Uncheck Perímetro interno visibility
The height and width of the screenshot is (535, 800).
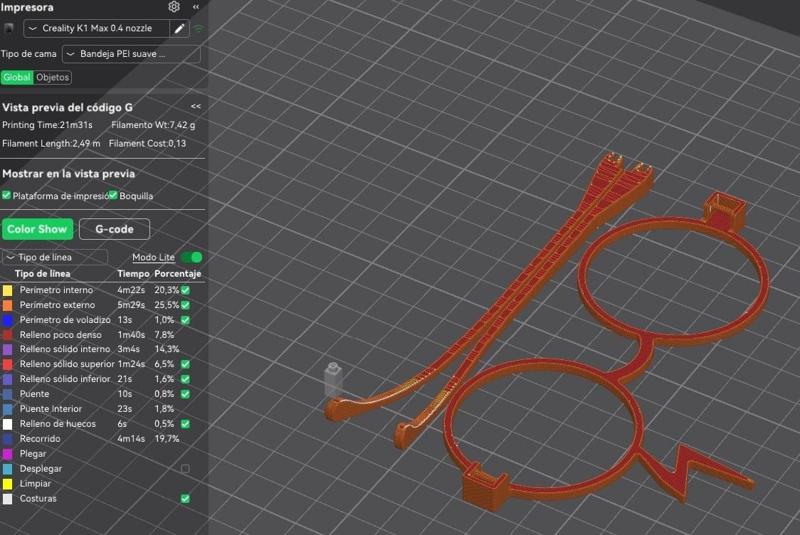(x=185, y=290)
